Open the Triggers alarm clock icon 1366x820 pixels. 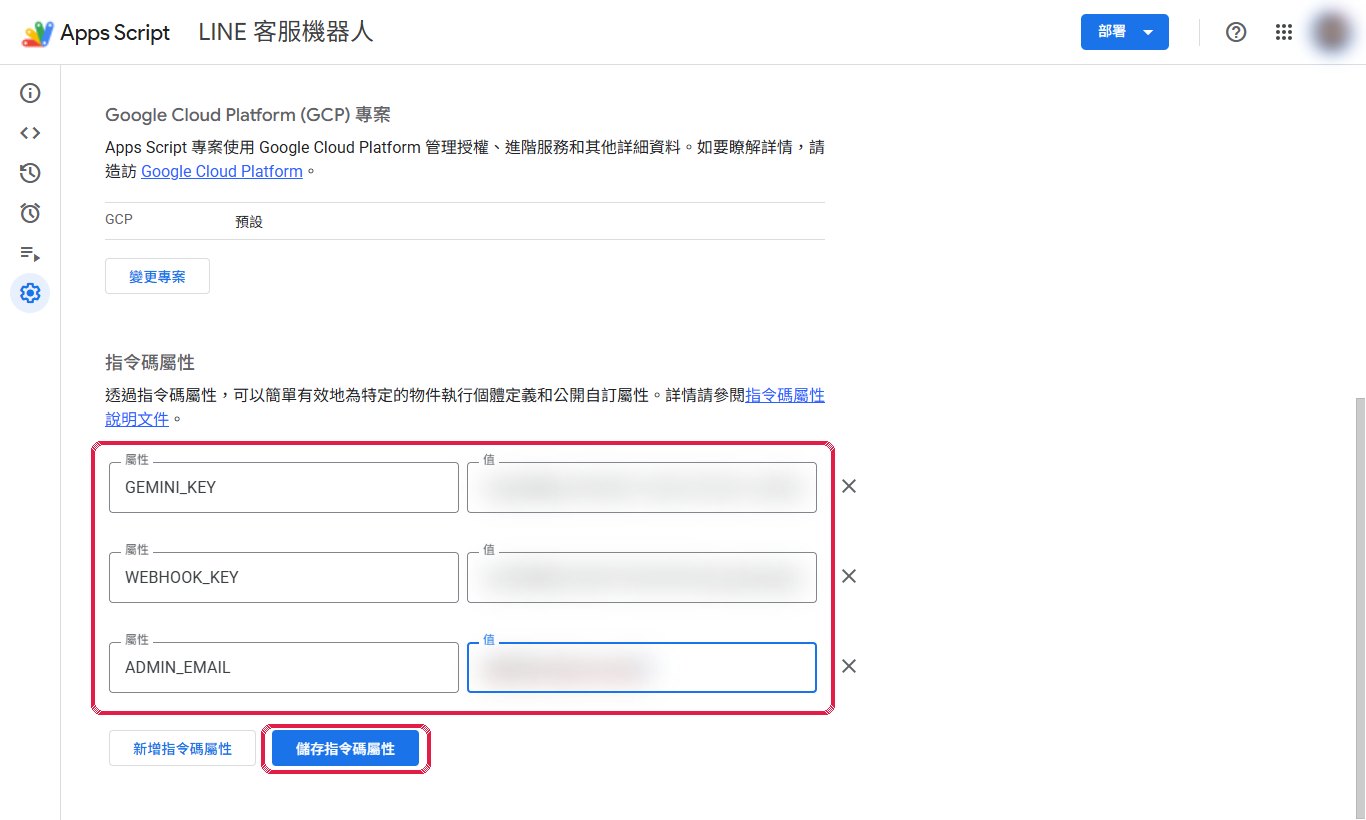(x=30, y=213)
